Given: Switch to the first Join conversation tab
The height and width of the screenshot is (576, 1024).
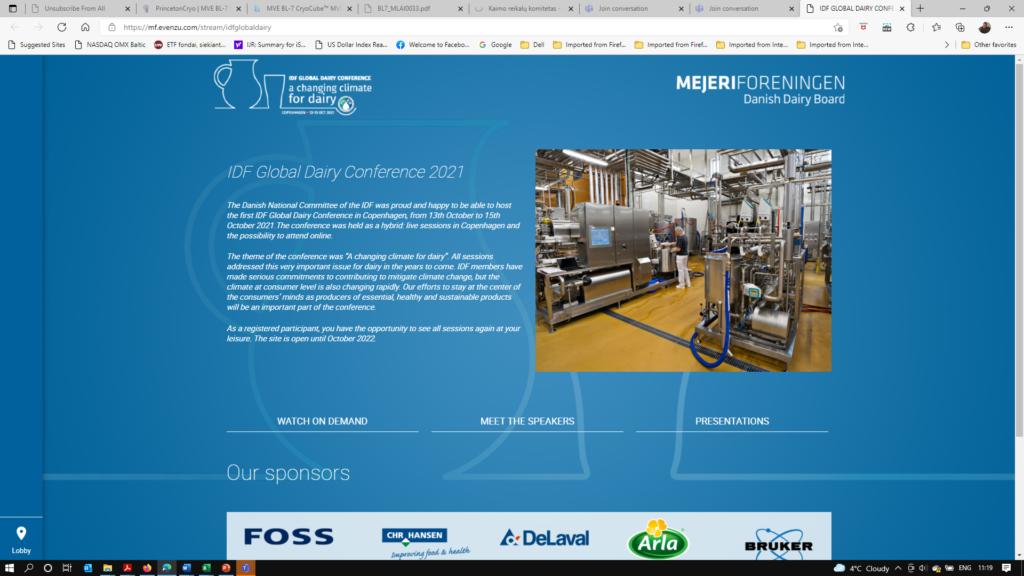Looking at the screenshot, I should pos(633,8).
